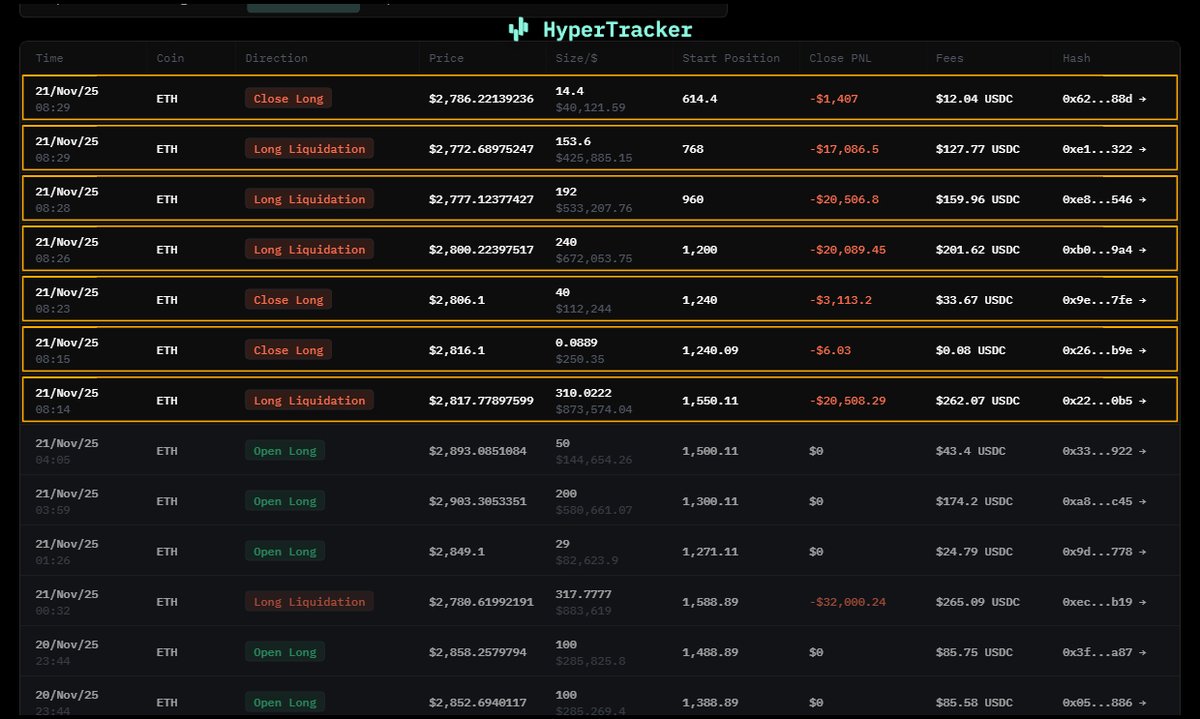
Task: Open transaction hash 0x3f...a87 link
Action: [x=1104, y=652]
